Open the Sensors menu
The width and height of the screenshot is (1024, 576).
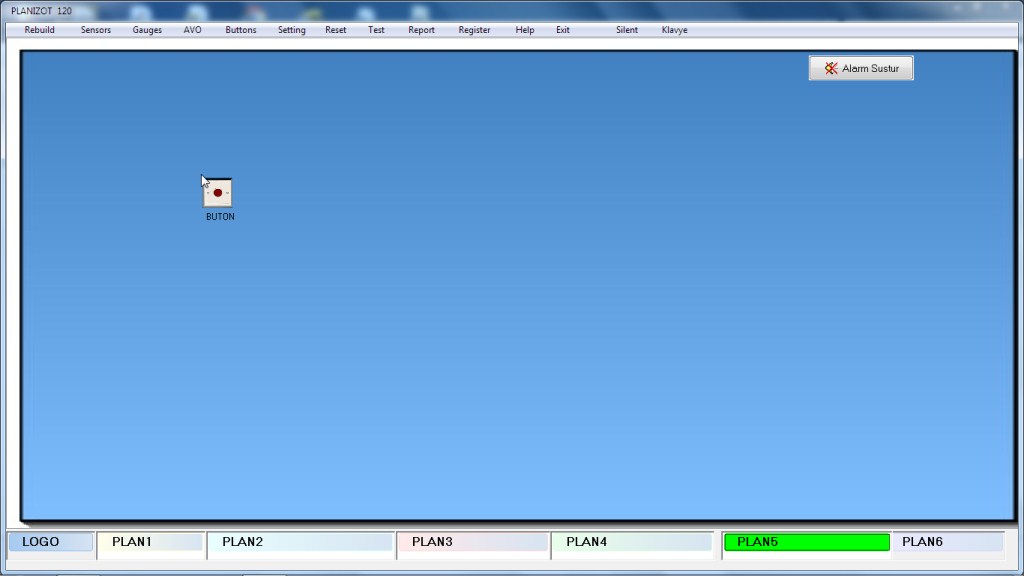[x=96, y=30]
